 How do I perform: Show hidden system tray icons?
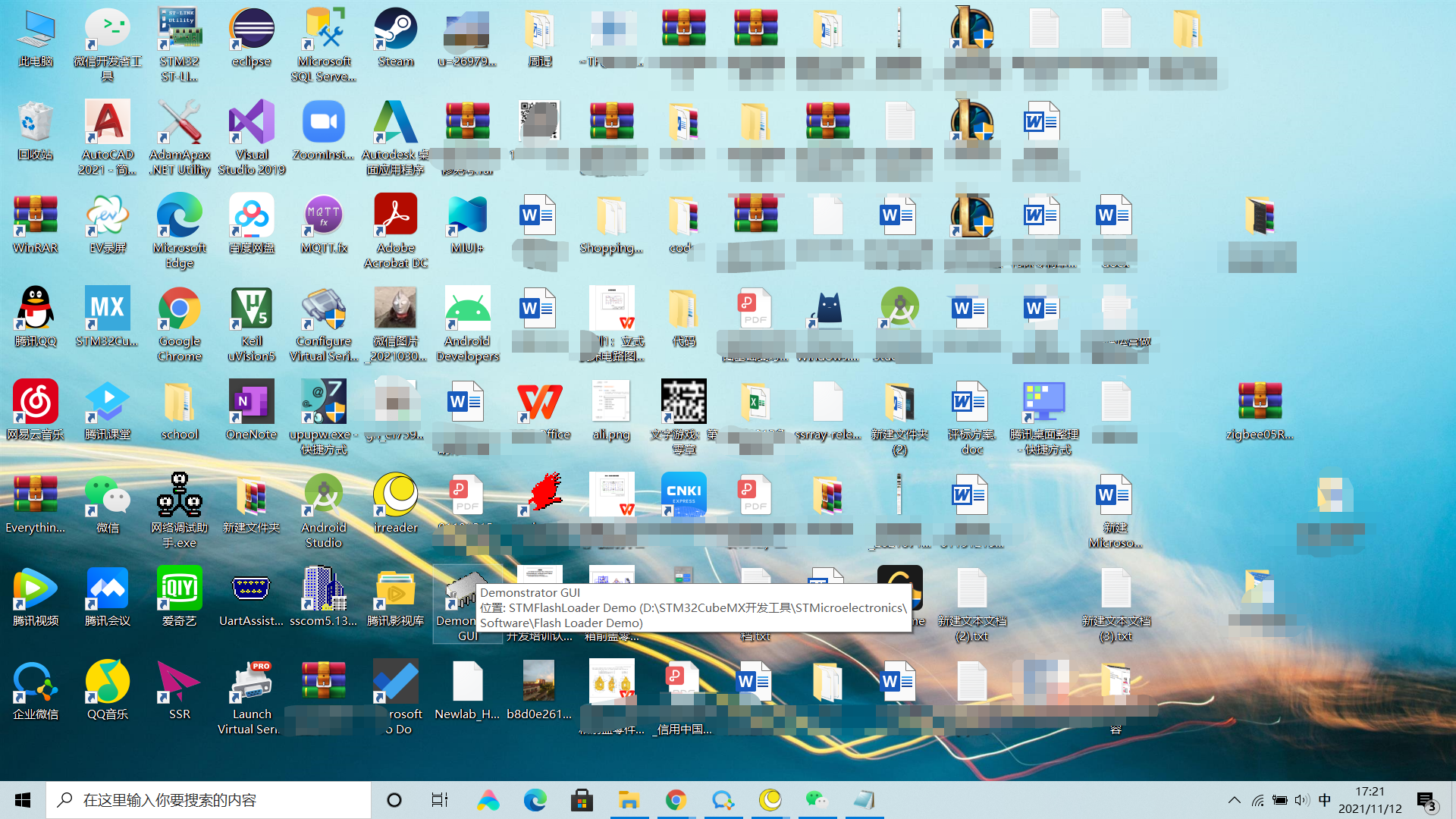pyautogui.click(x=1234, y=800)
